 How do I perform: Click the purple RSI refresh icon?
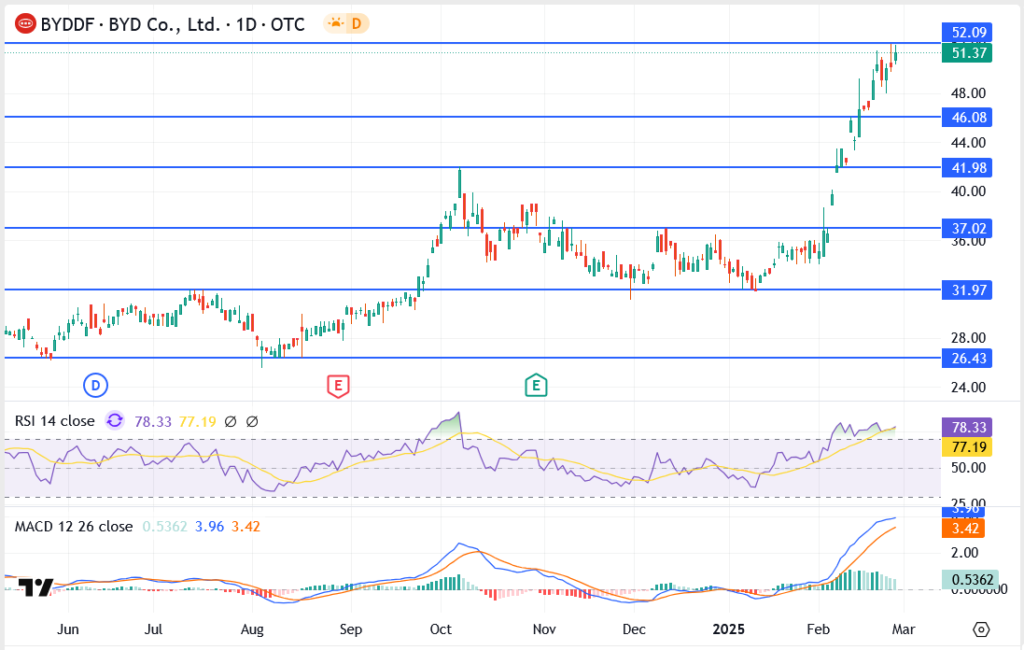[x=115, y=421]
